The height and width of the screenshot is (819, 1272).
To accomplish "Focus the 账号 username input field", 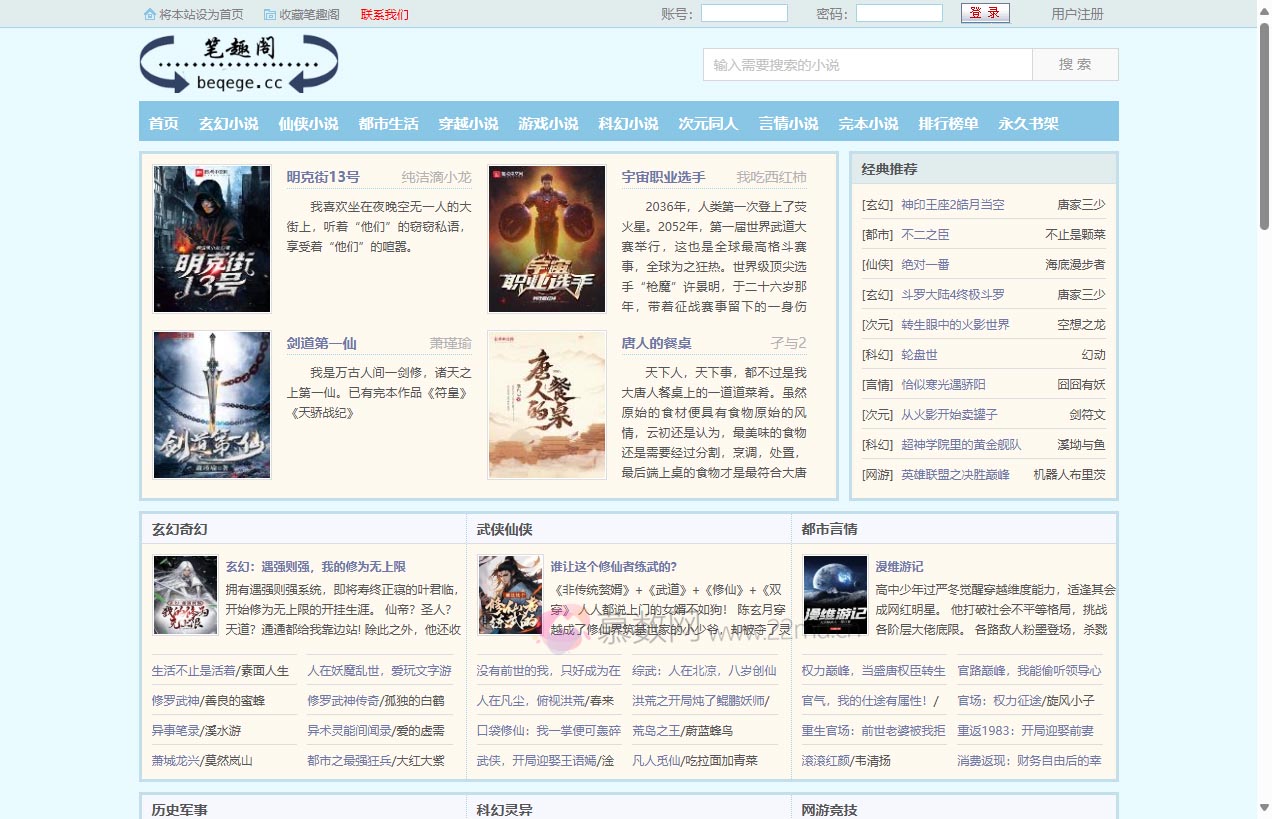I will 744,14.
